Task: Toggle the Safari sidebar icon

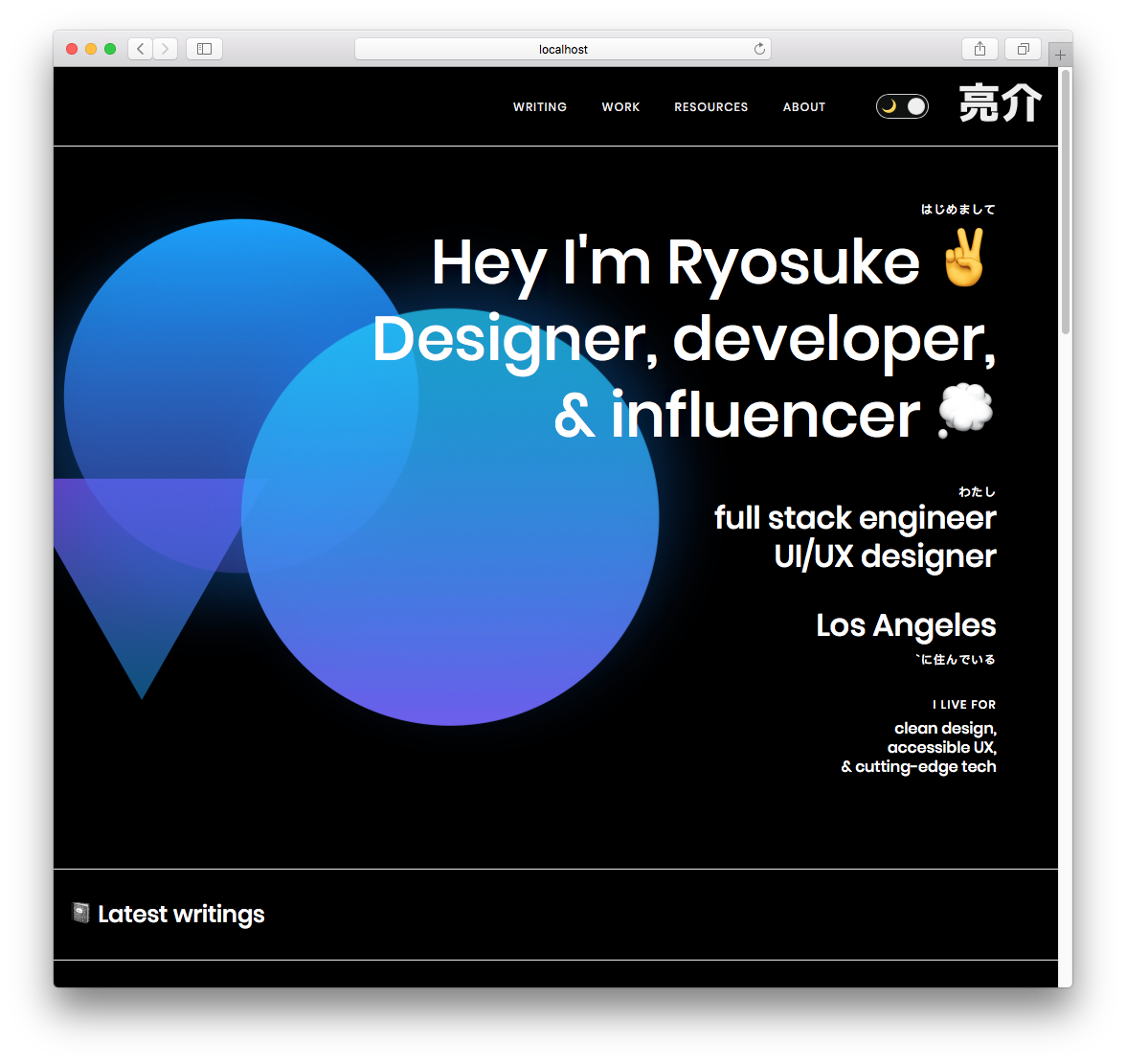Action: coord(203,48)
